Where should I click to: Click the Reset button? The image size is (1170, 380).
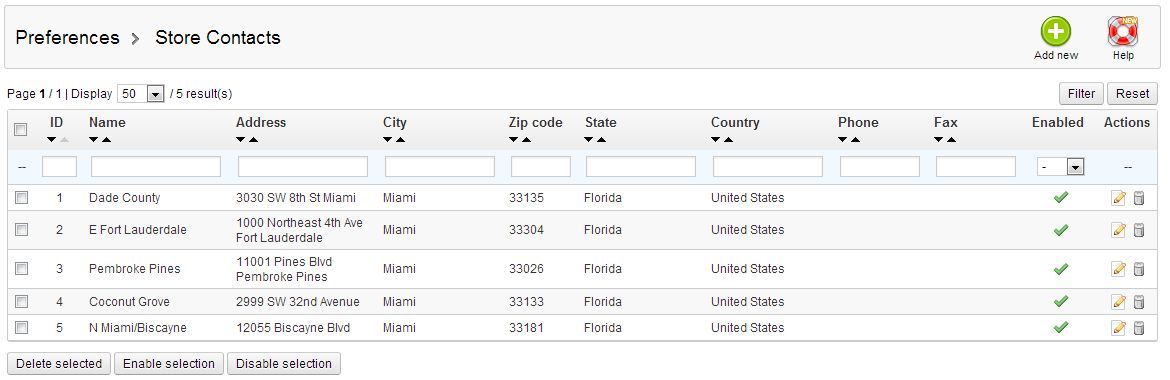click(1133, 93)
